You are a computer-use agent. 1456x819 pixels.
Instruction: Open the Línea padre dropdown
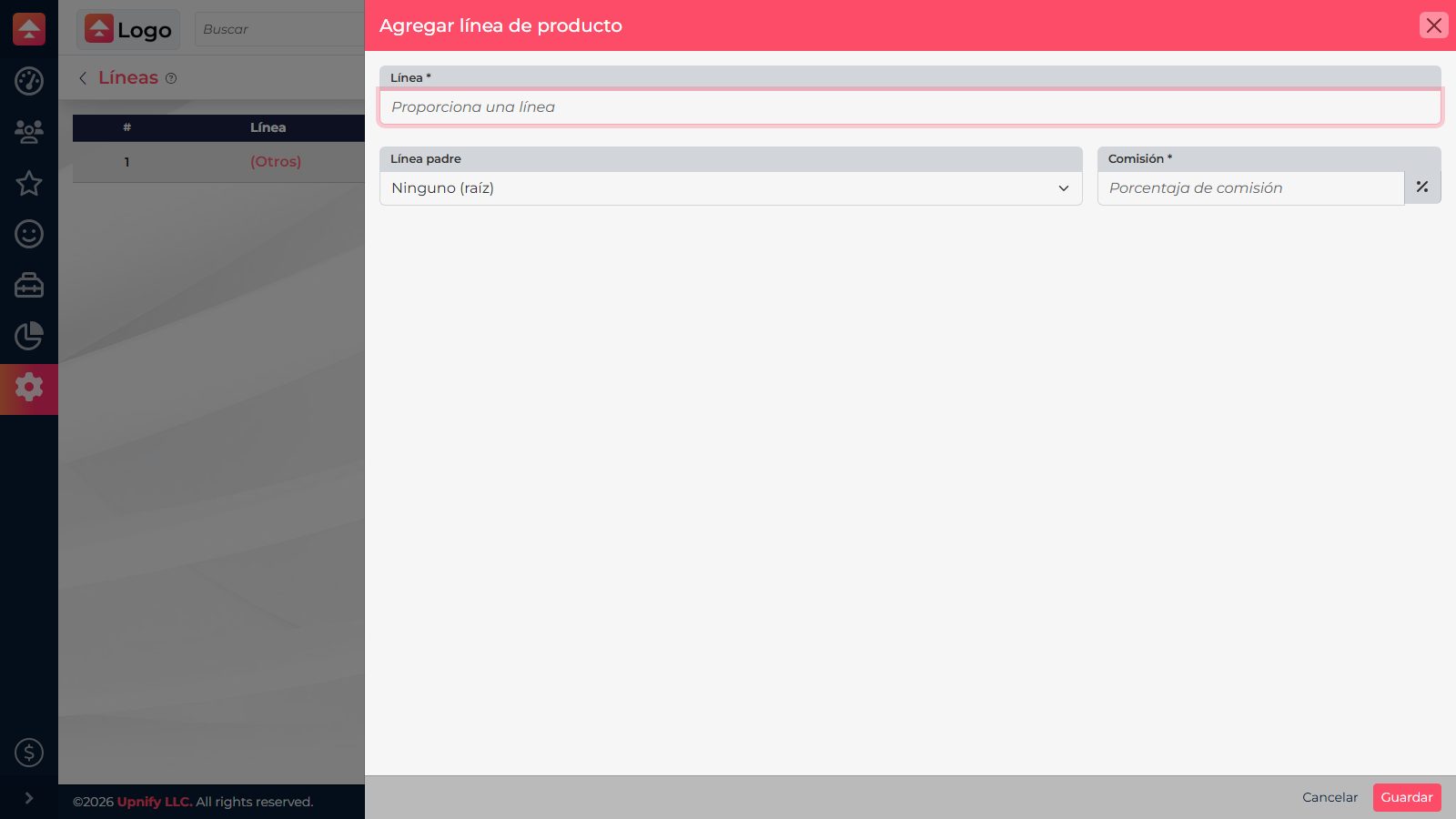[x=731, y=188]
